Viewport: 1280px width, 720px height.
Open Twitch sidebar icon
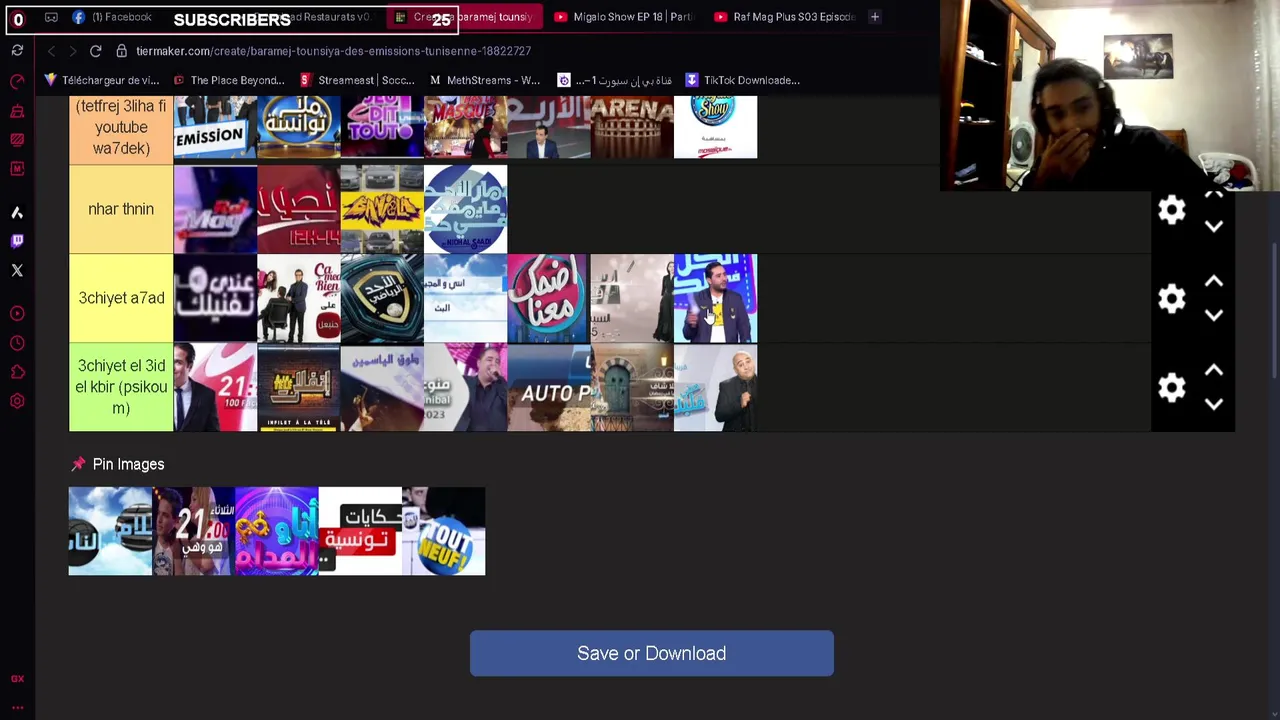(x=17, y=241)
